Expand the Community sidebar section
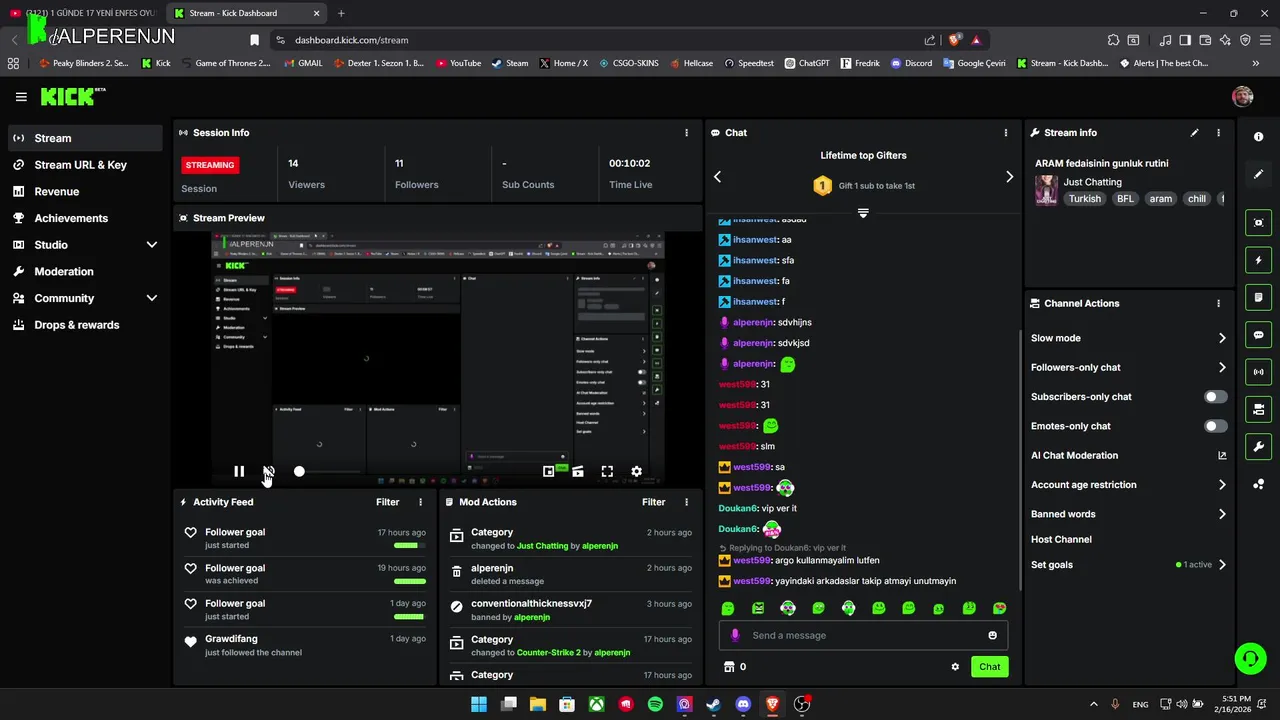 tap(152, 298)
